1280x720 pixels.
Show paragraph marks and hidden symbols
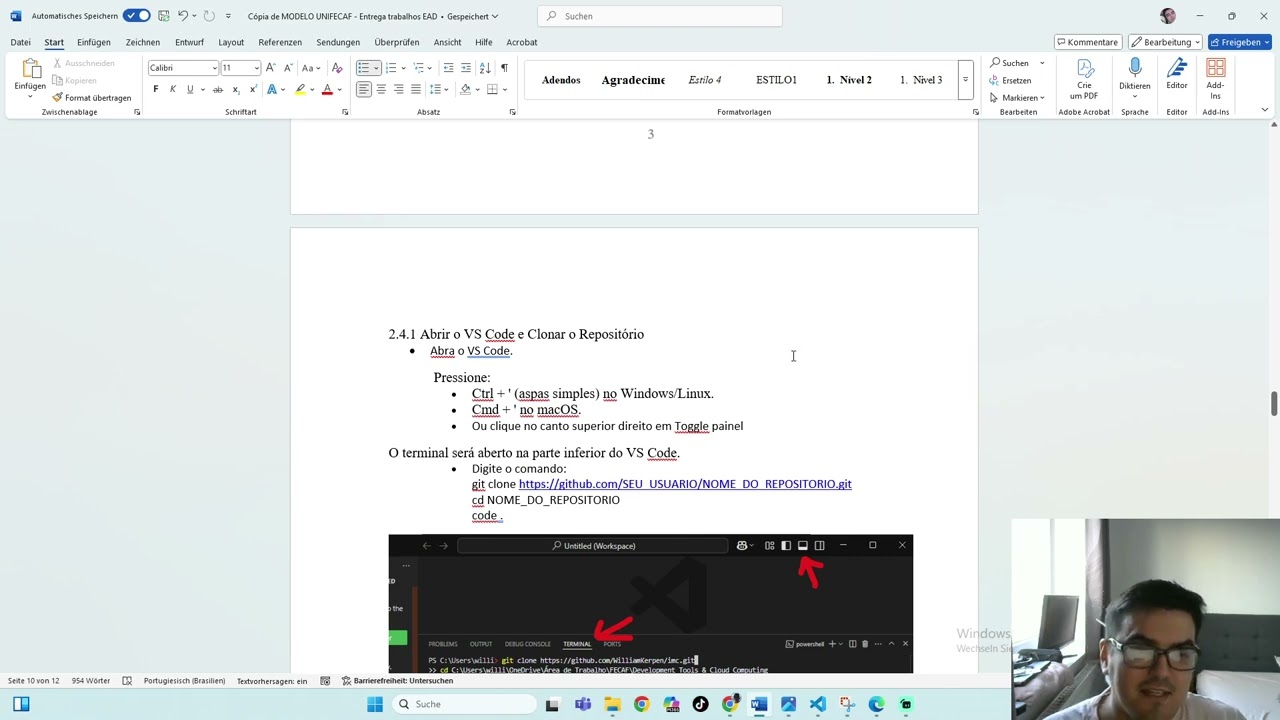pyautogui.click(x=504, y=68)
